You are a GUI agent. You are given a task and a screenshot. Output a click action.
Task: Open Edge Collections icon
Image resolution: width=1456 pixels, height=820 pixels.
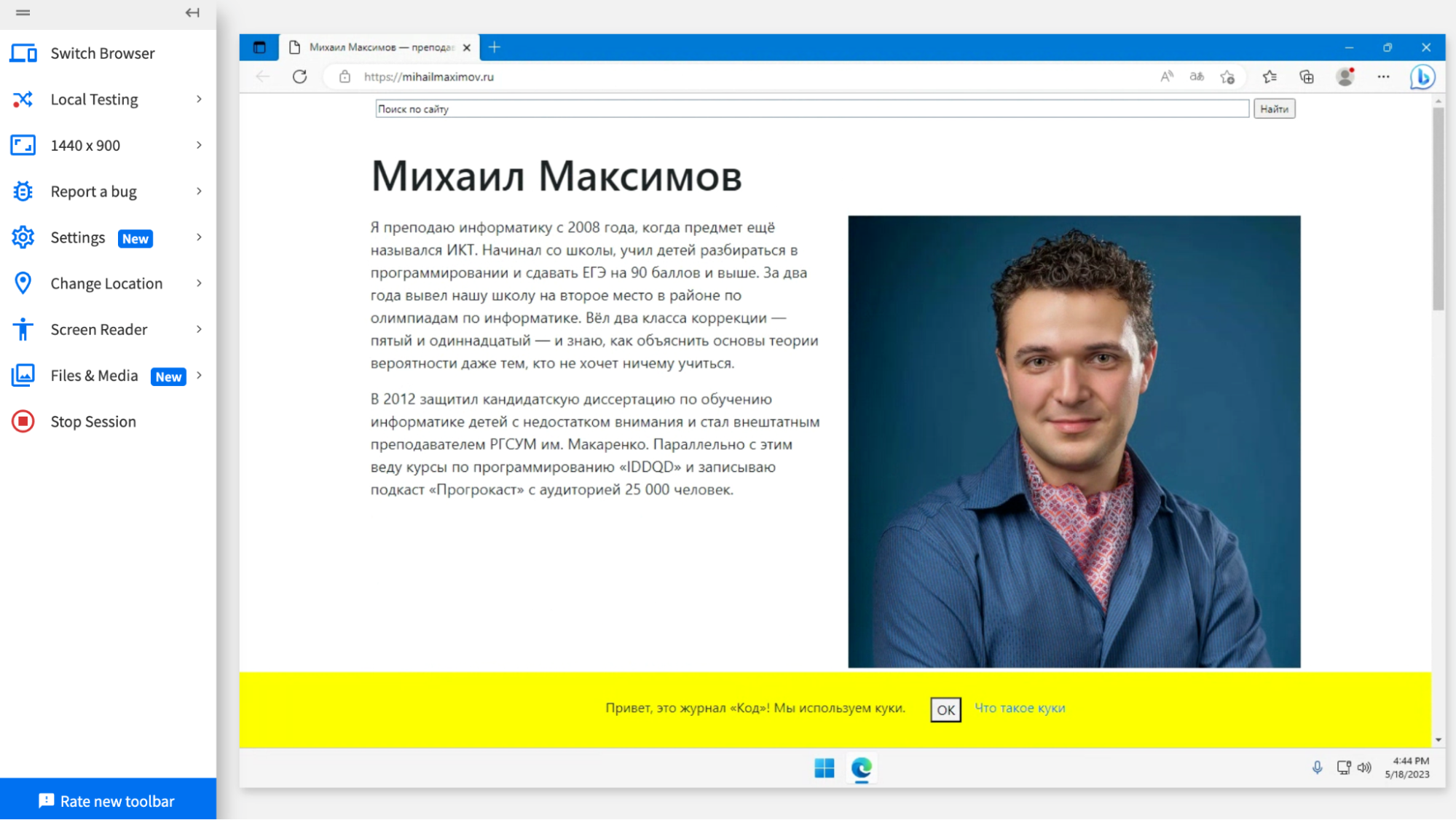click(x=1306, y=76)
